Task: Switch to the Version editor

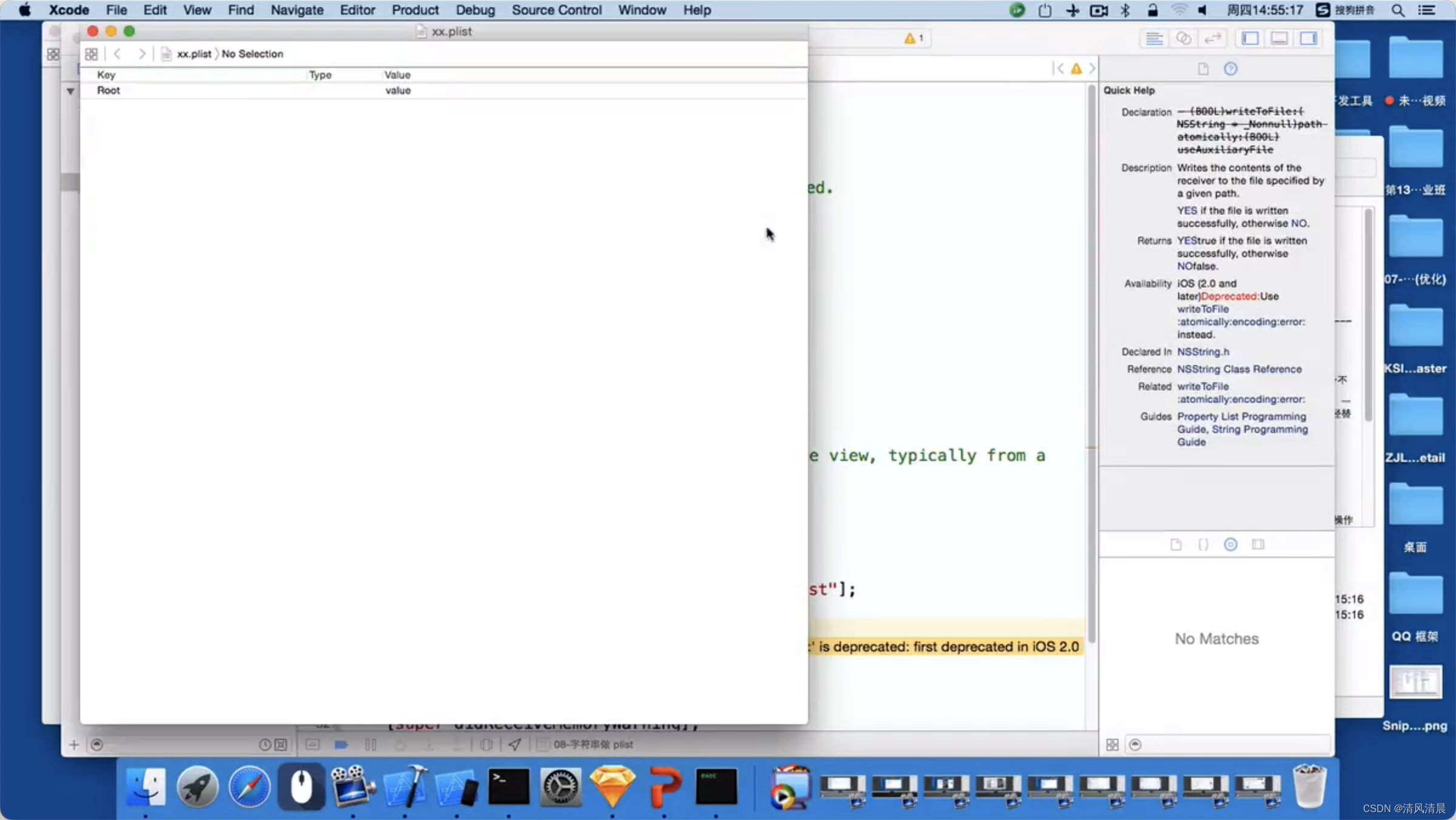Action: click(1212, 38)
